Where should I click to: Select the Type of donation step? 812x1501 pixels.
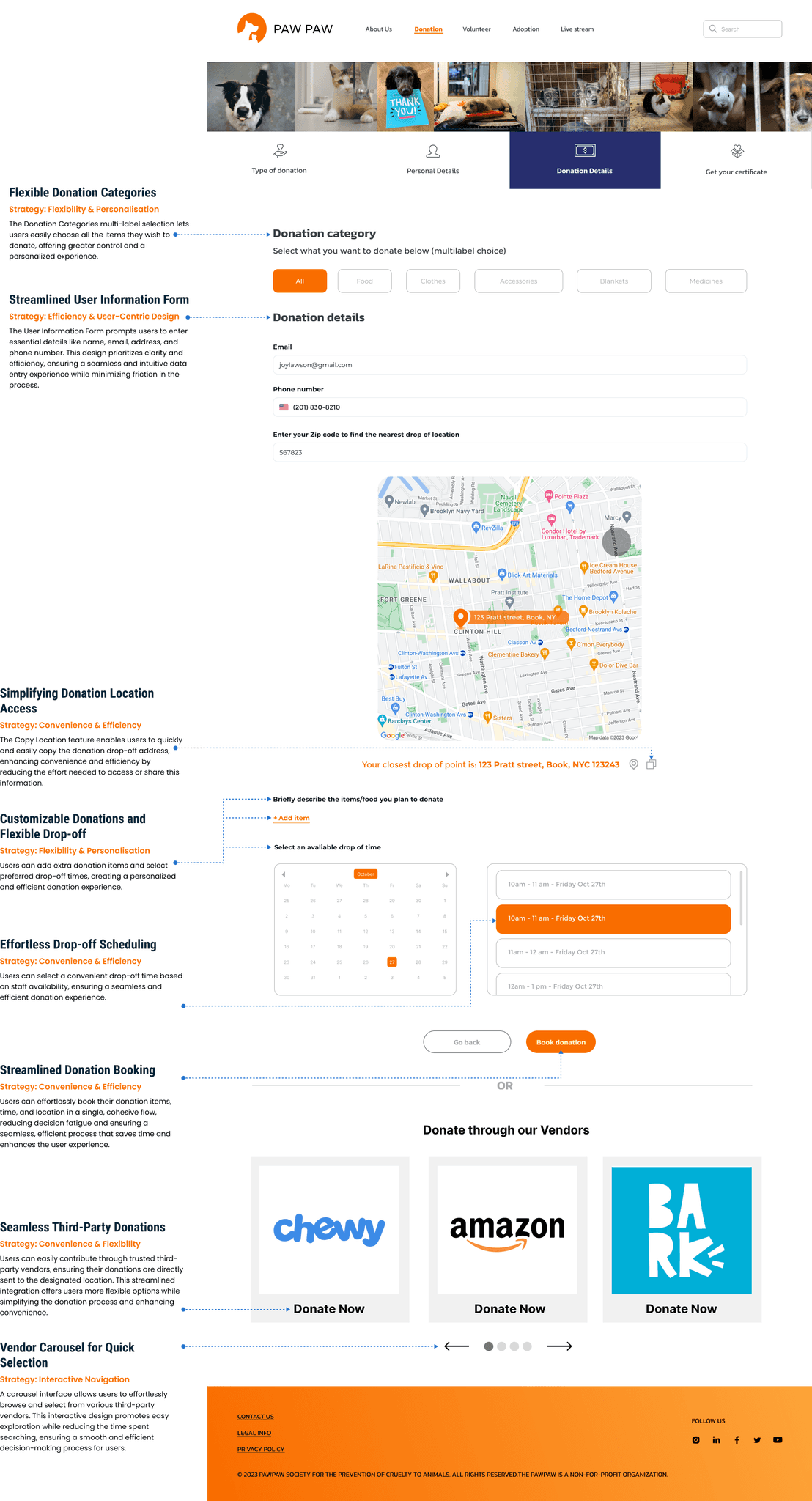(x=279, y=161)
